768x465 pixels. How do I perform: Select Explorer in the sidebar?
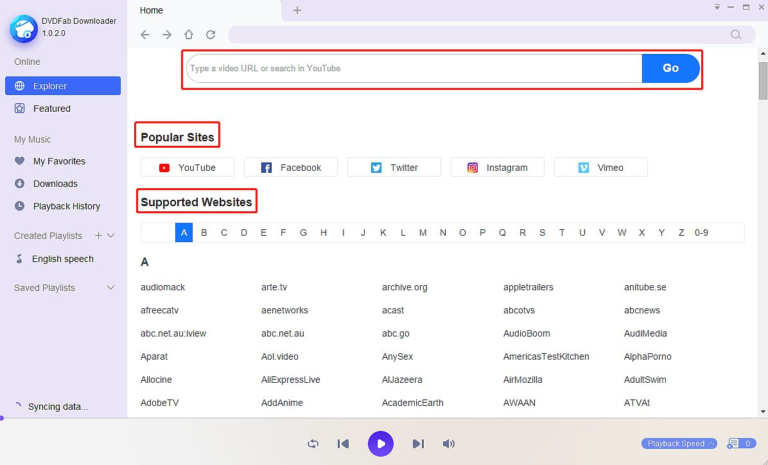63,86
